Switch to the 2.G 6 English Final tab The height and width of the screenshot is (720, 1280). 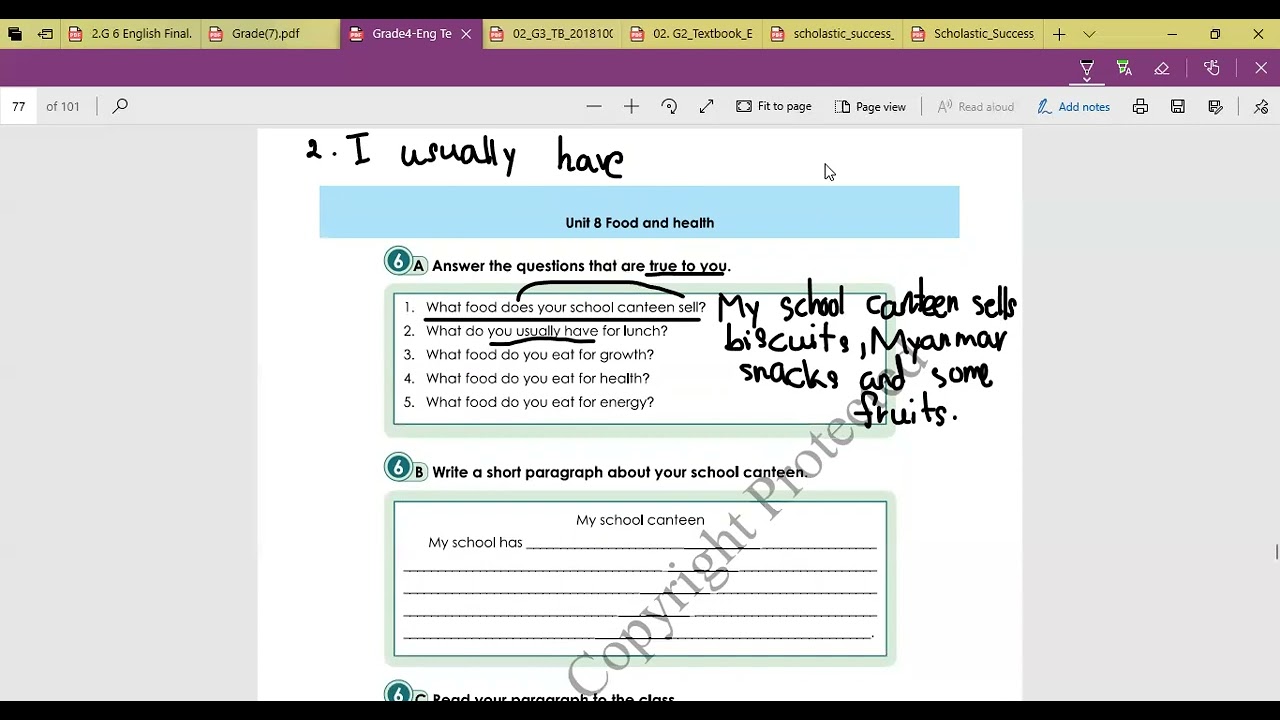tap(130, 34)
